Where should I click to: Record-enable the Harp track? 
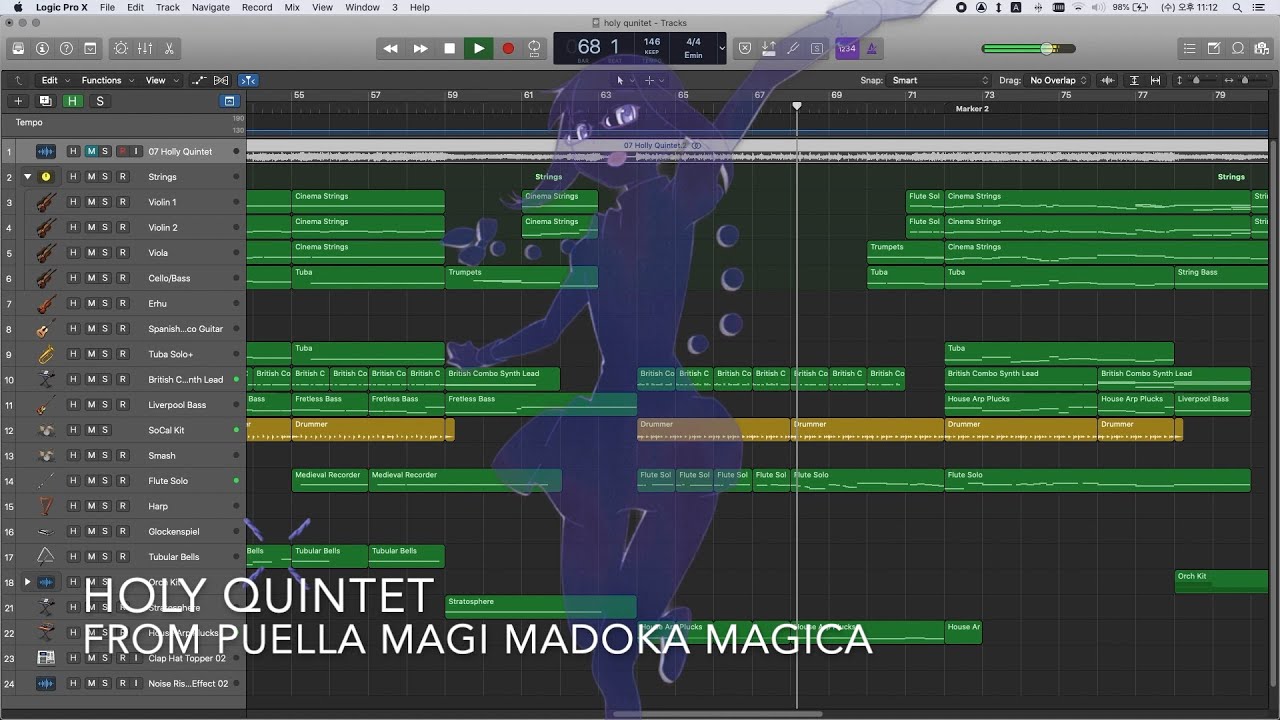tap(123, 506)
